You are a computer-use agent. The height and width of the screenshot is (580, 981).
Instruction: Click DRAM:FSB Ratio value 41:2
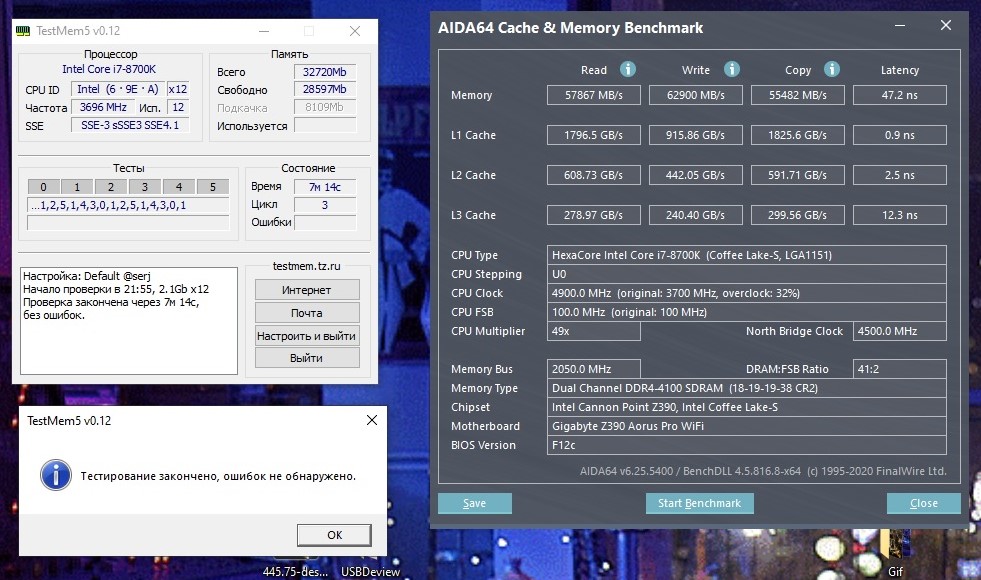900,369
